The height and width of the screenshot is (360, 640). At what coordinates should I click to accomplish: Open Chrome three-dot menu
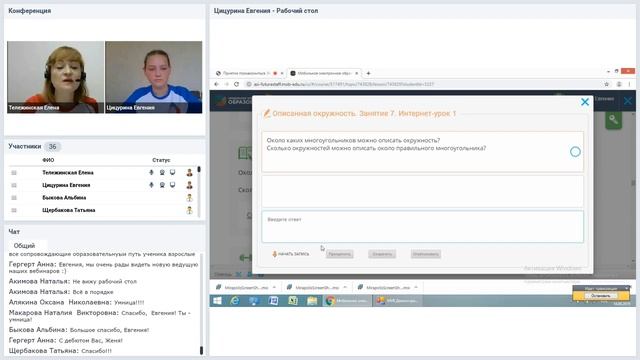tap(629, 84)
